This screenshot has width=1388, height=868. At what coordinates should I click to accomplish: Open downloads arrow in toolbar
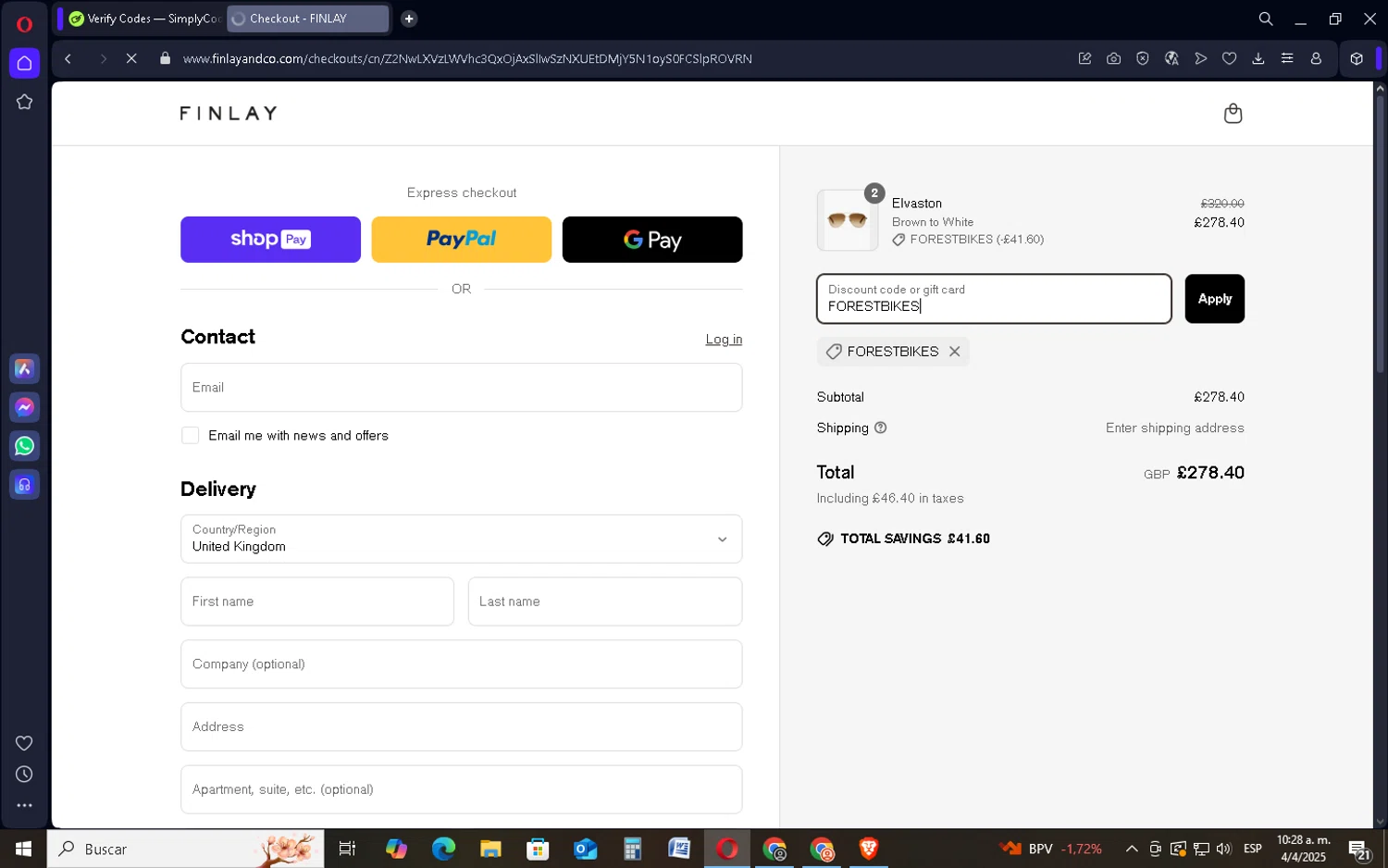[x=1258, y=58]
